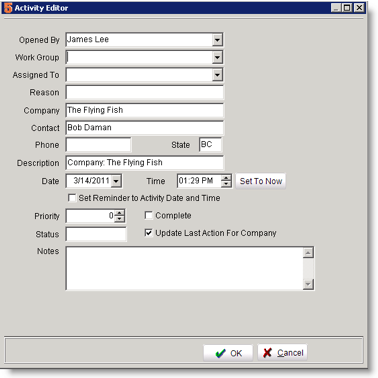
Task: Click the Notes scrollbar down arrow
Action: [308, 284]
